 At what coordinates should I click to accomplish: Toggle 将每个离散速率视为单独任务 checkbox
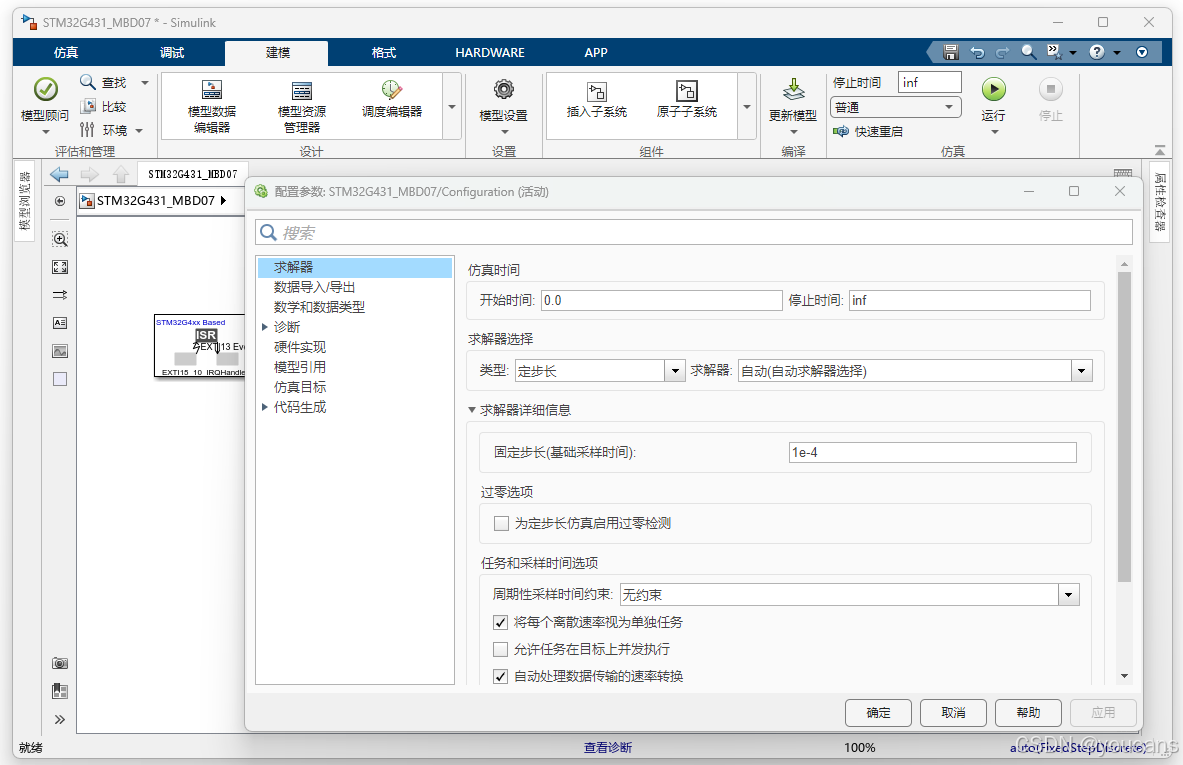[500, 622]
